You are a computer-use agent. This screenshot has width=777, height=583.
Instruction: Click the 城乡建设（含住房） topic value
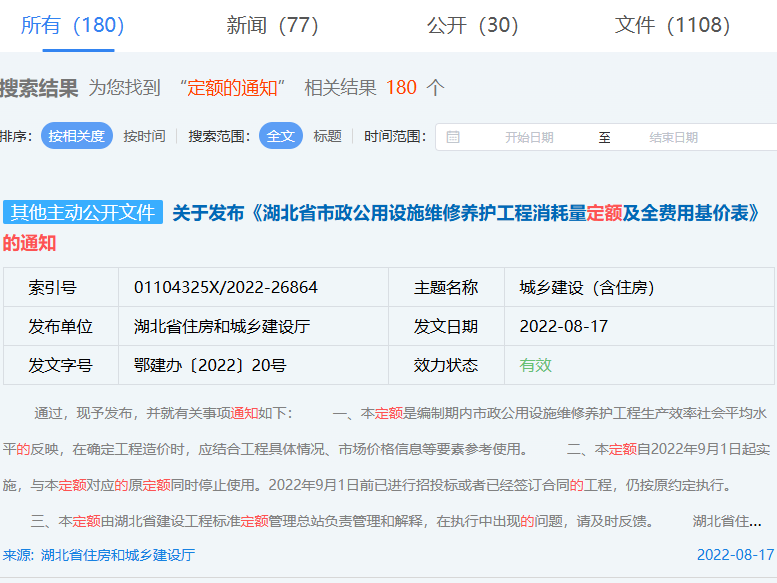[x=587, y=288]
